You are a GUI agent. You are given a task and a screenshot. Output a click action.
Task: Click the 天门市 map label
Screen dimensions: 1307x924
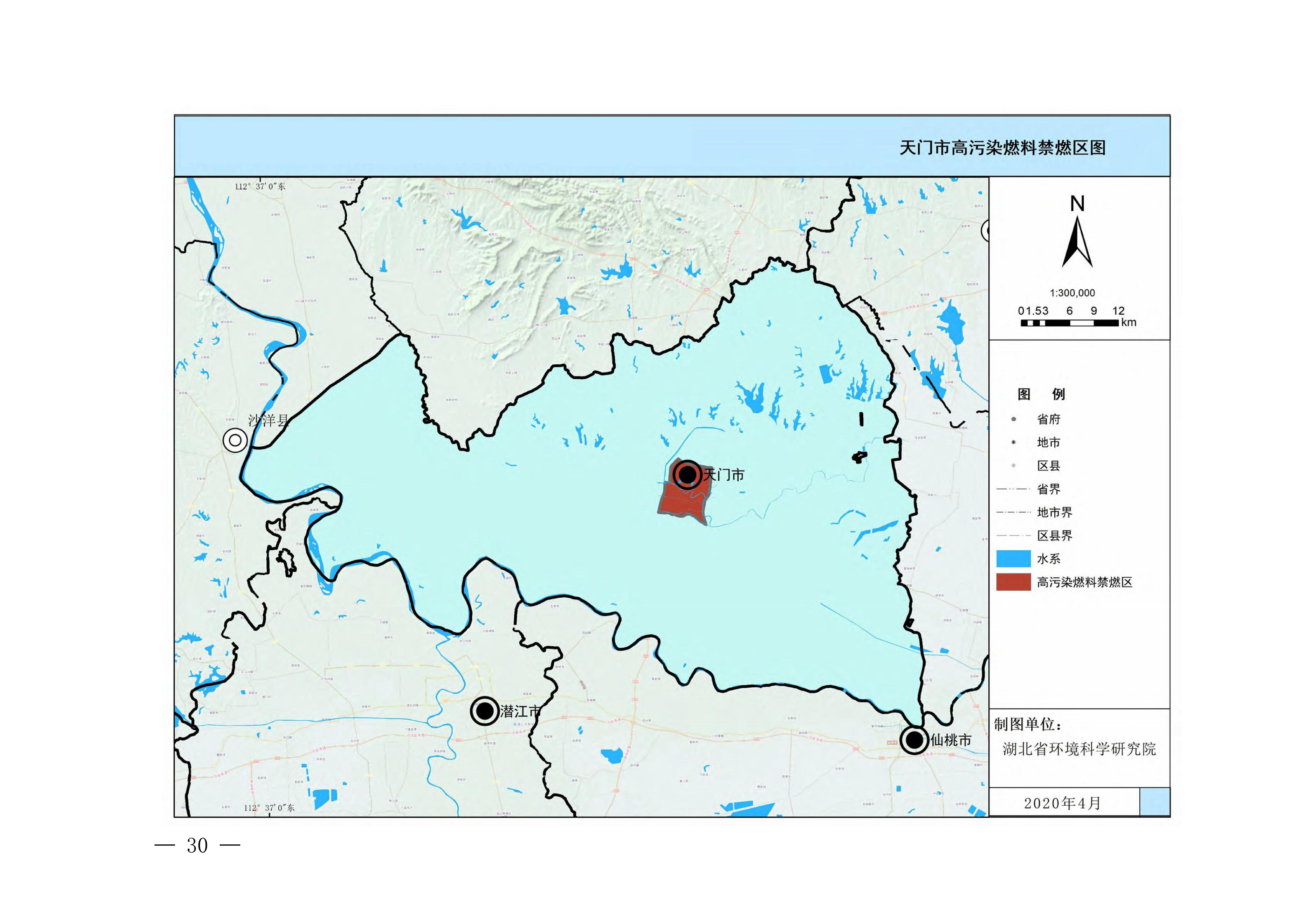pyautogui.click(x=724, y=475)
